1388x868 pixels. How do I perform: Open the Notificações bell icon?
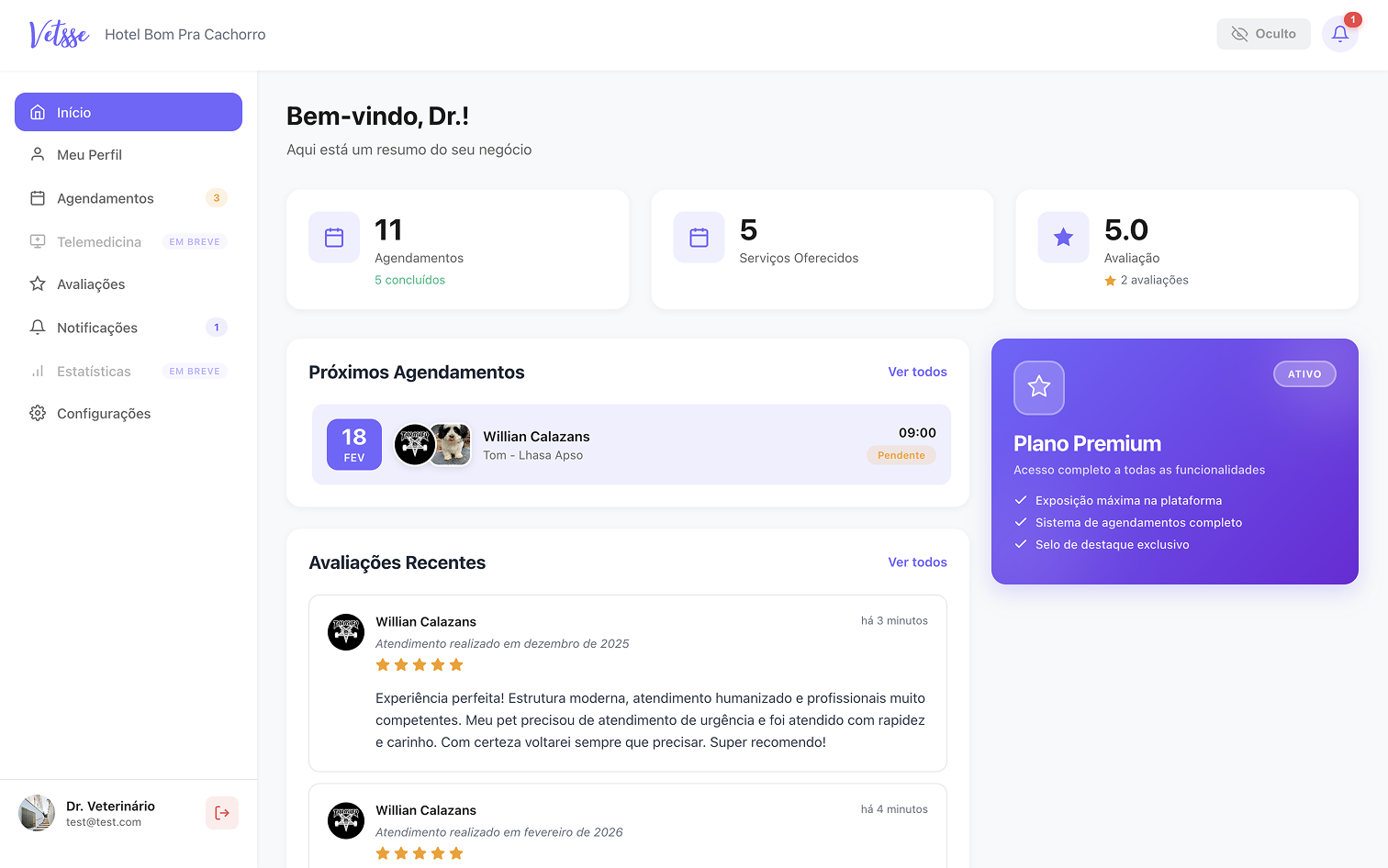coord(38,327)
